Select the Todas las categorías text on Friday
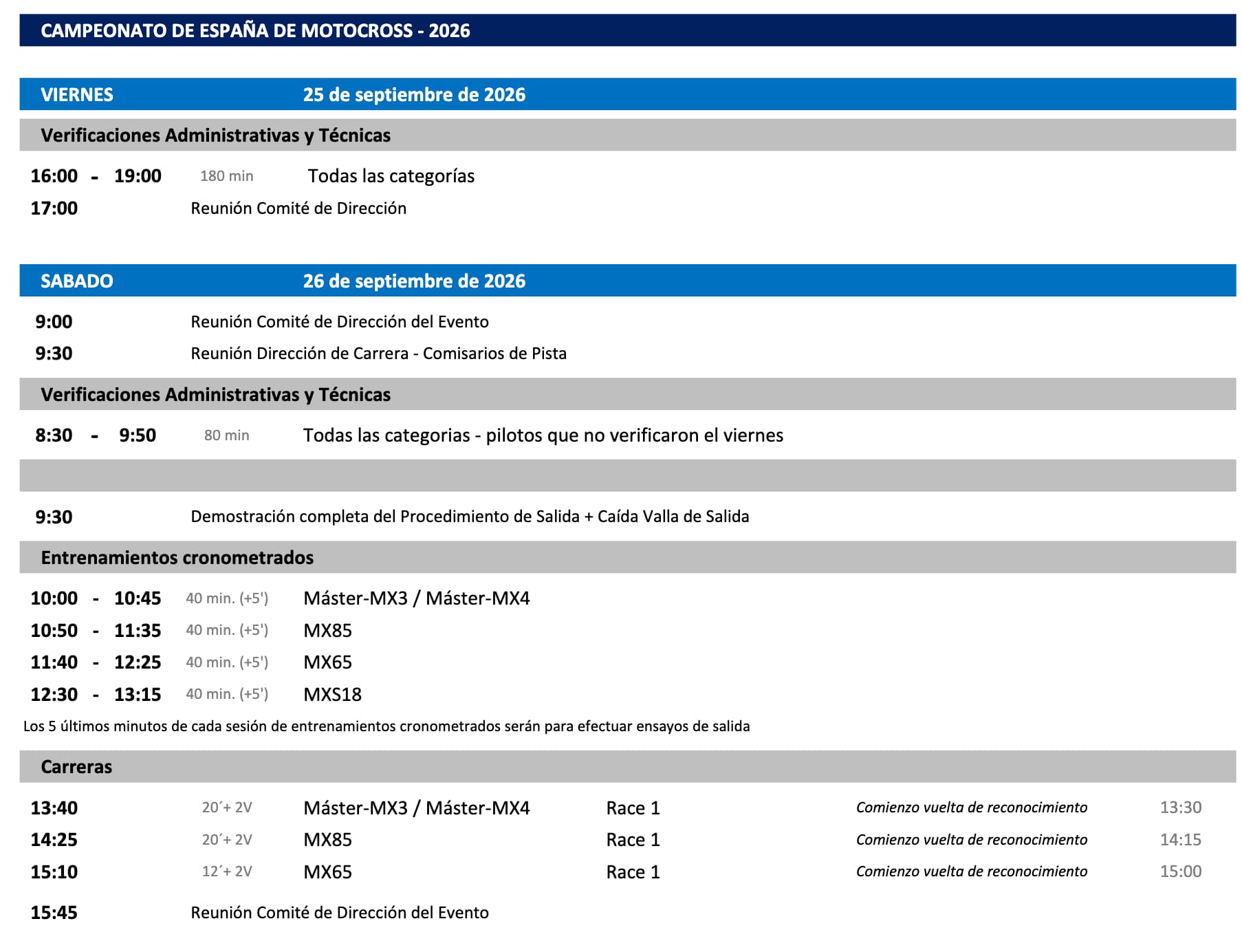1242x952 pixels. [391, 176]
